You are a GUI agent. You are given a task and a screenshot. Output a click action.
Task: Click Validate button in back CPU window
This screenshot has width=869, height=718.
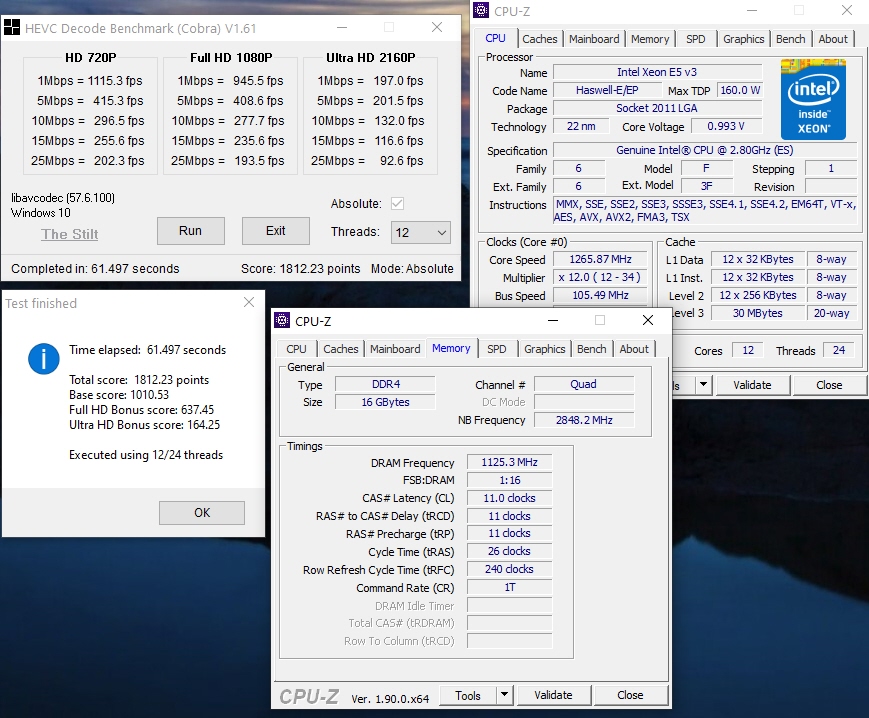point(752,385)
